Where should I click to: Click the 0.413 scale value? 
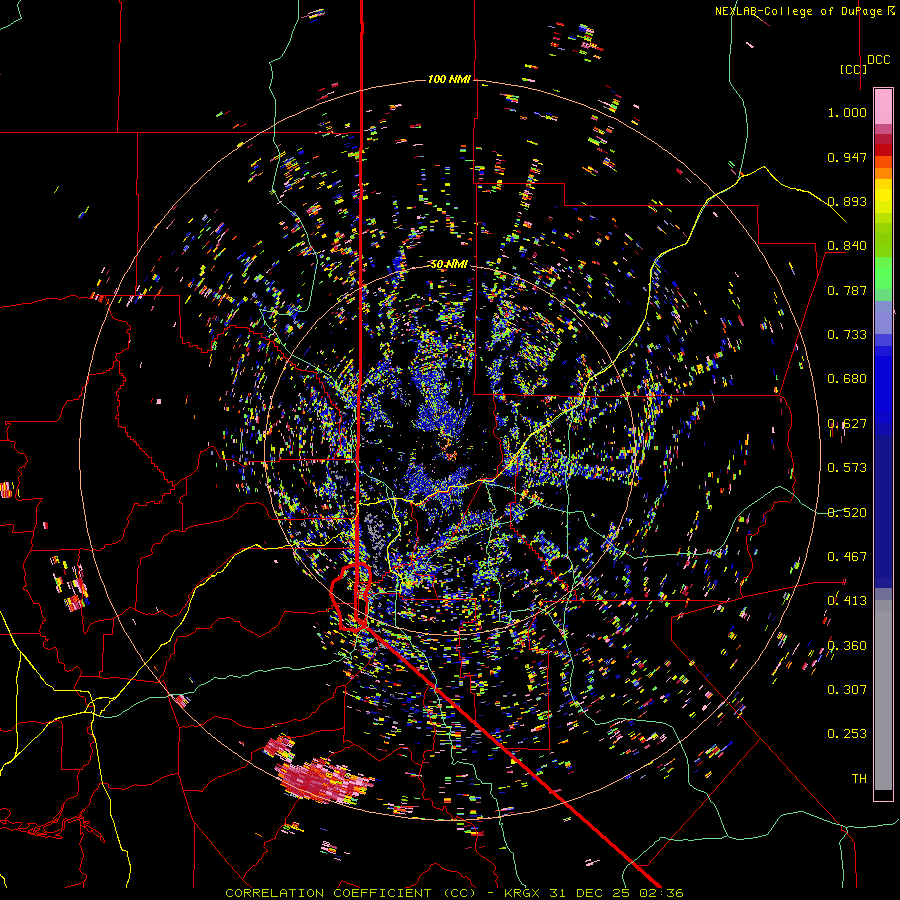(x=847, y=601)
